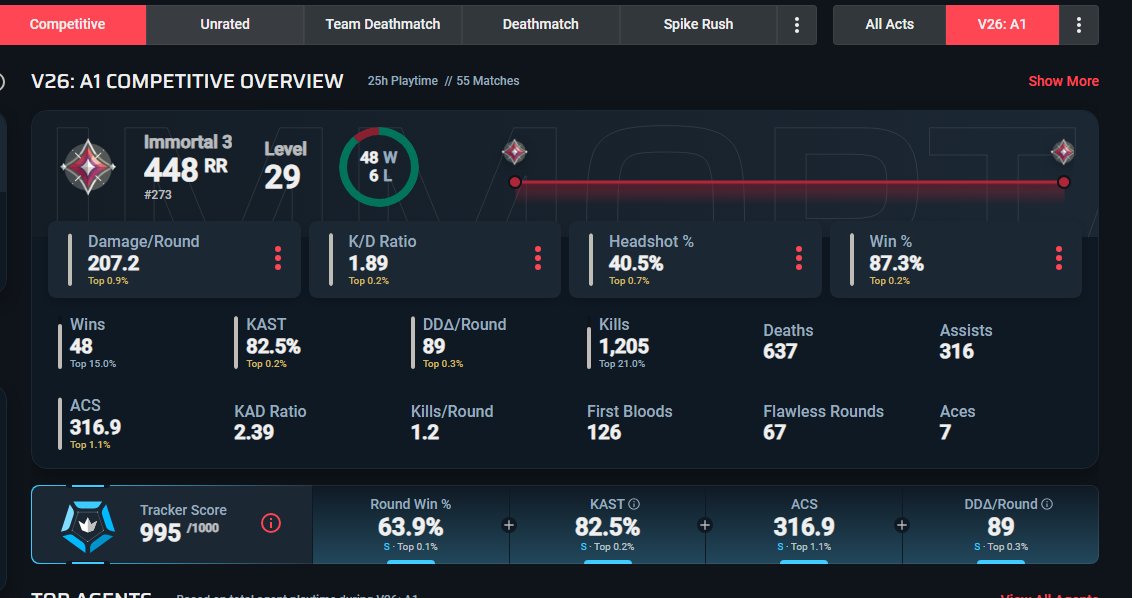Click the 25h Playtime text
Image resolution: width=1132 pixels, height=598 pixels.
point(403,81)
